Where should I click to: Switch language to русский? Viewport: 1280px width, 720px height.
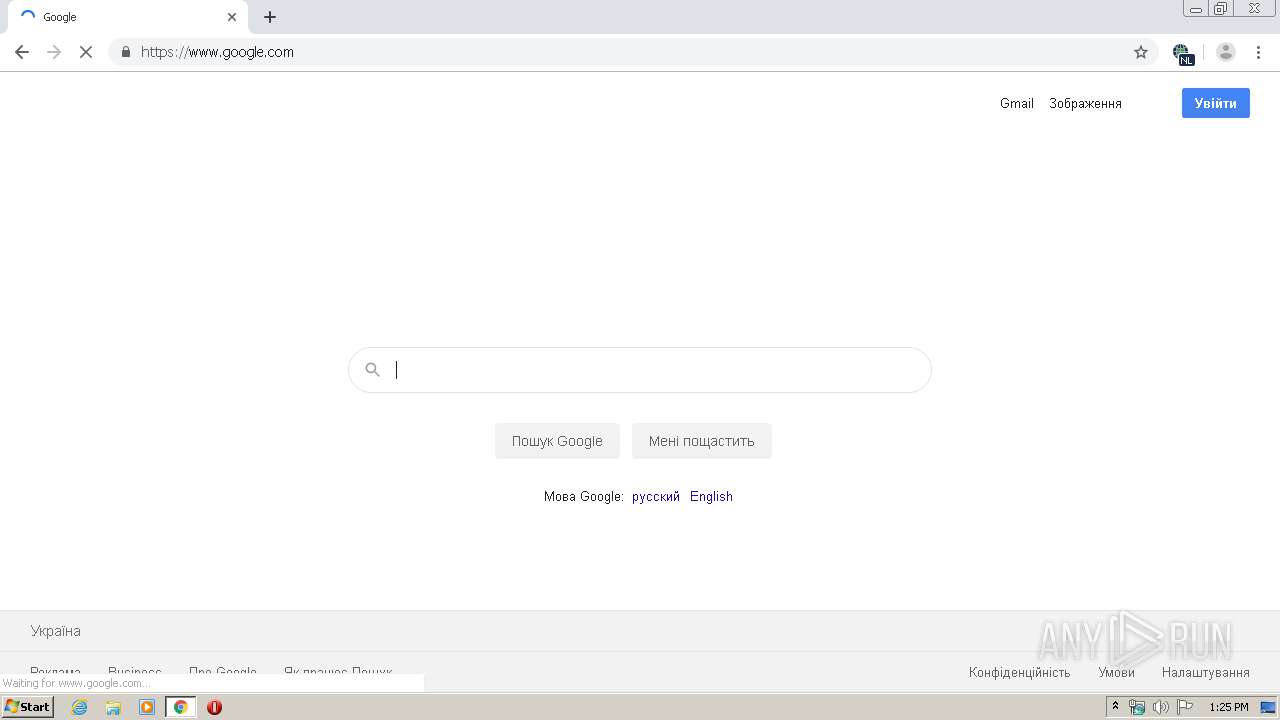click(656, 496)
